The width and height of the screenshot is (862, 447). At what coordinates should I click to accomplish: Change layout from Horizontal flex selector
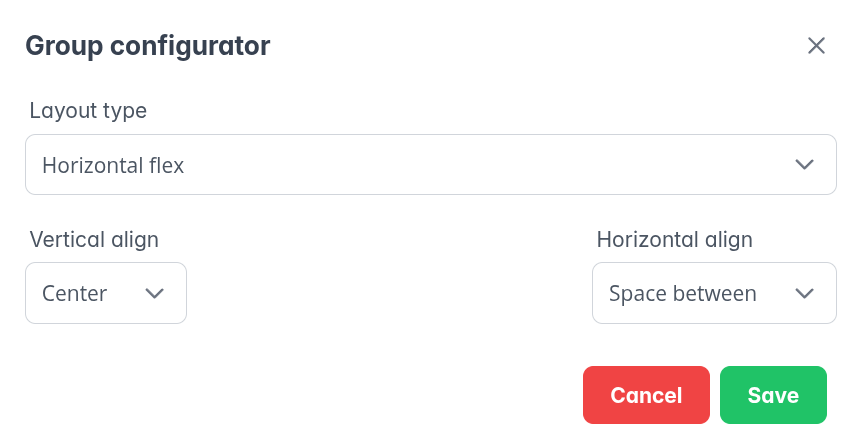(x=430, y=165)
